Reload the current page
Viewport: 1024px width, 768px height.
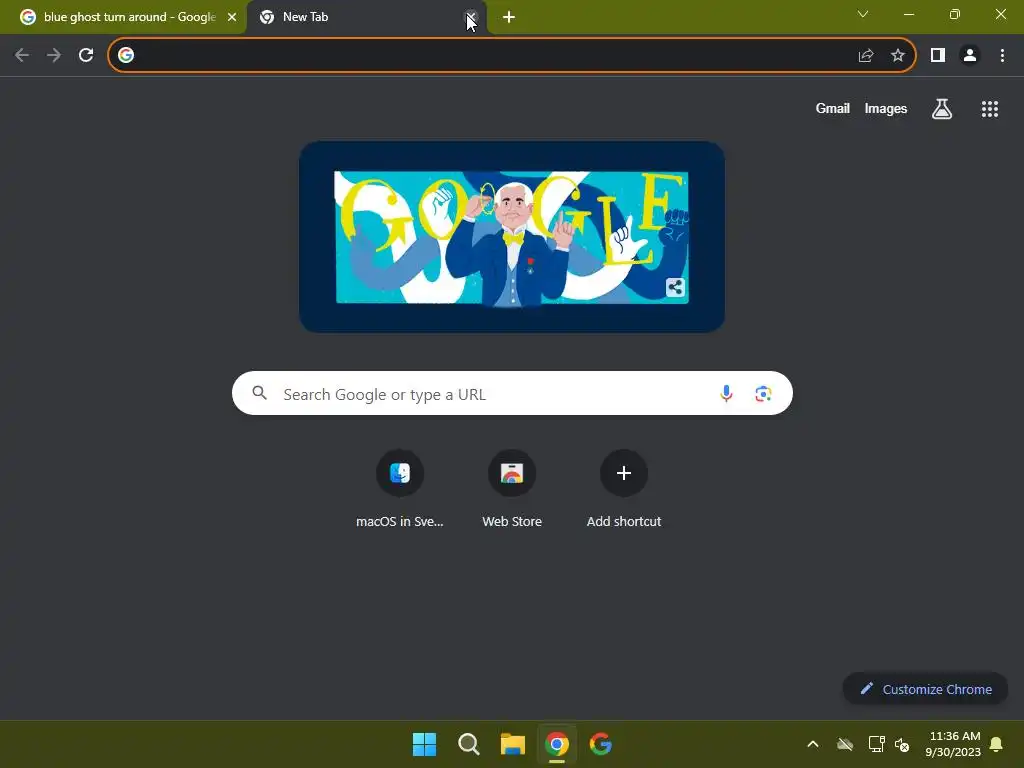pos(86,56)
